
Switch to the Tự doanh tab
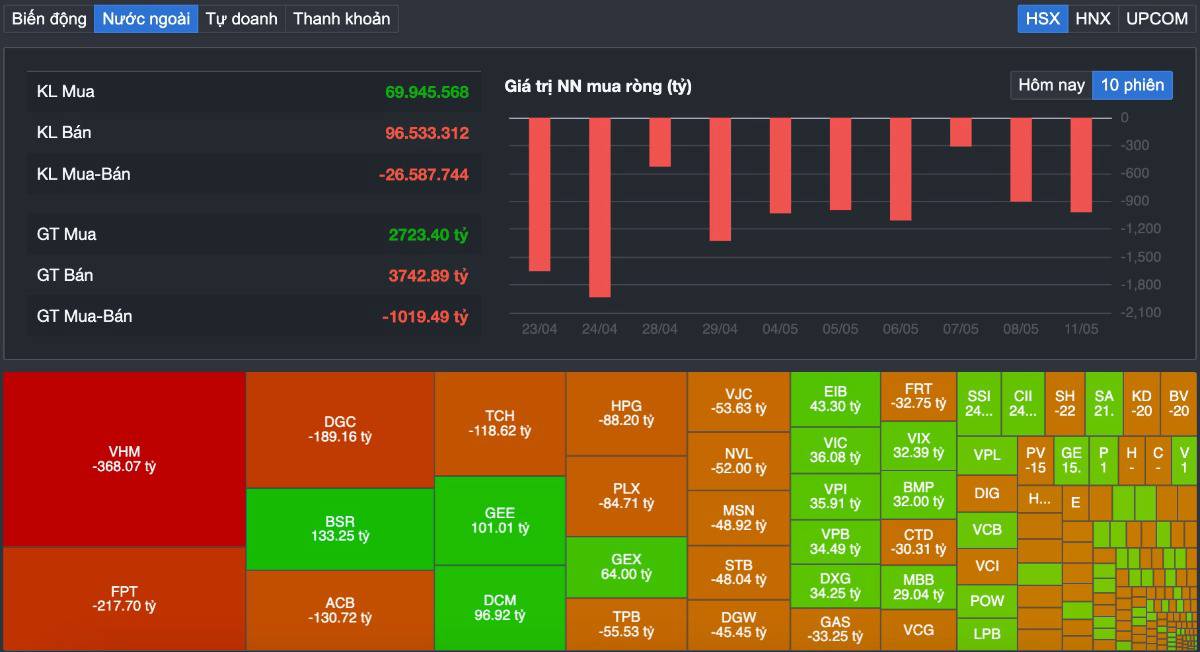[241, 19]
